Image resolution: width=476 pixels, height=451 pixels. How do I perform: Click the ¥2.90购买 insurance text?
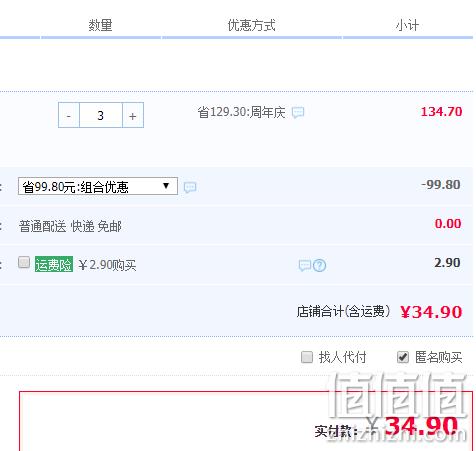(107, 265)
